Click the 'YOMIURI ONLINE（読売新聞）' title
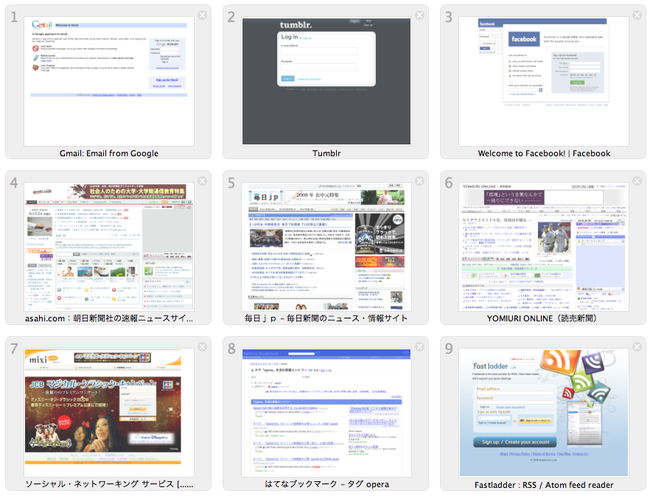Screen dimensions: 650x496 click(542, 319)
